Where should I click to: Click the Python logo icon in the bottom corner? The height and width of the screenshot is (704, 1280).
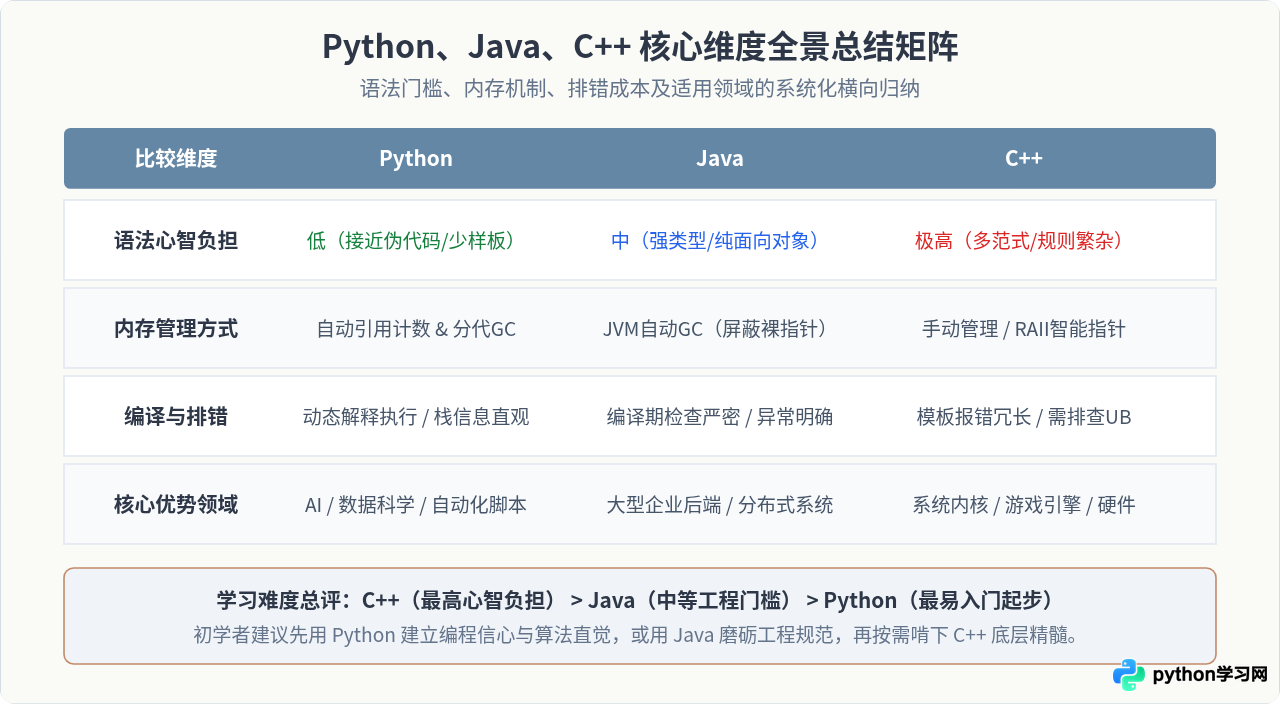click(1129, 675)
